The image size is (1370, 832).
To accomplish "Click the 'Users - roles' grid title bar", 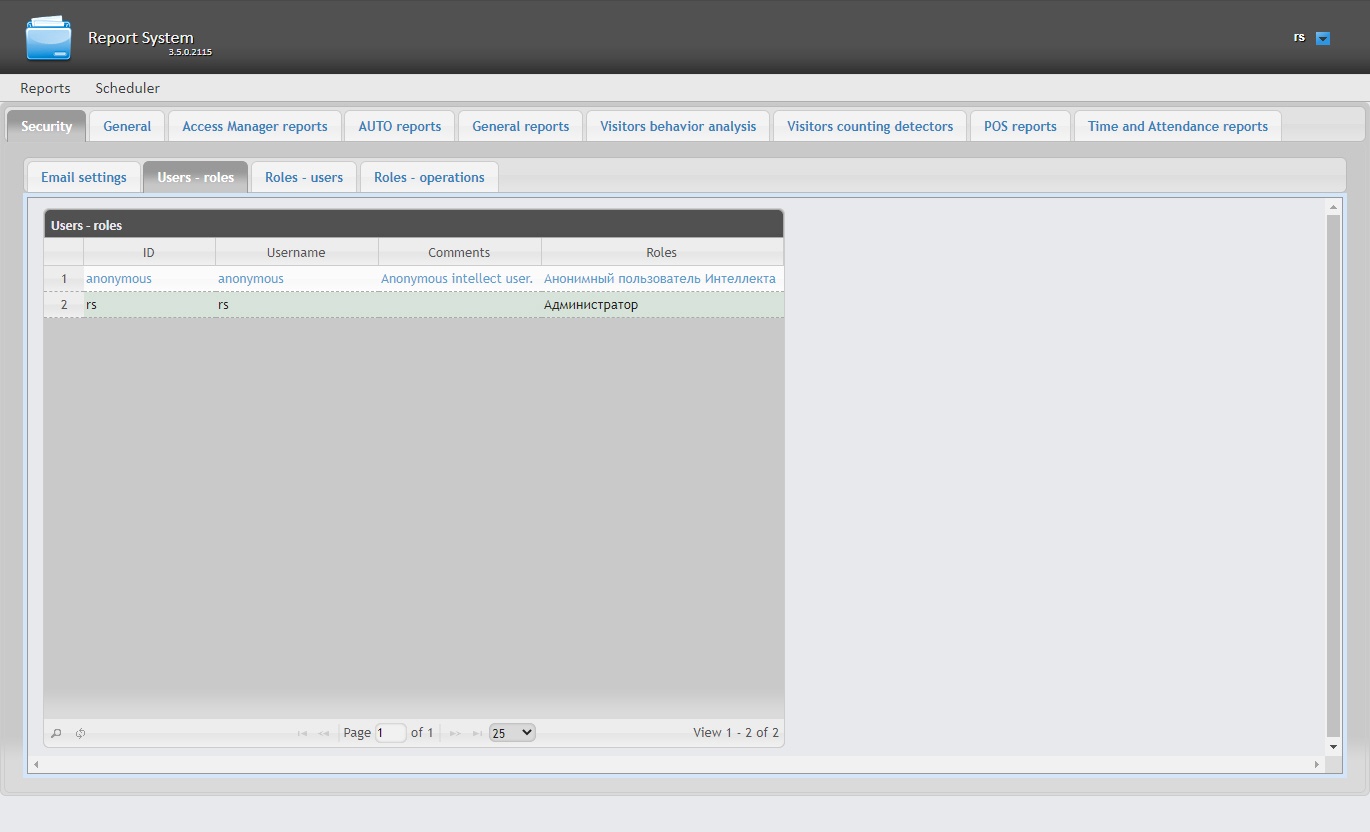I will click(414, 225).
